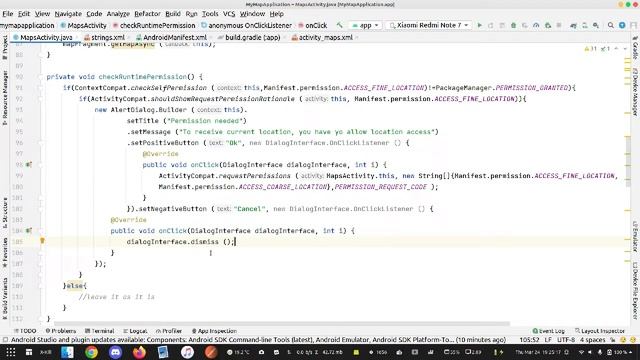This screenshot has width=640, height=360.
Task: Open the Resource Manager tool window
Action: coord(5,98)
